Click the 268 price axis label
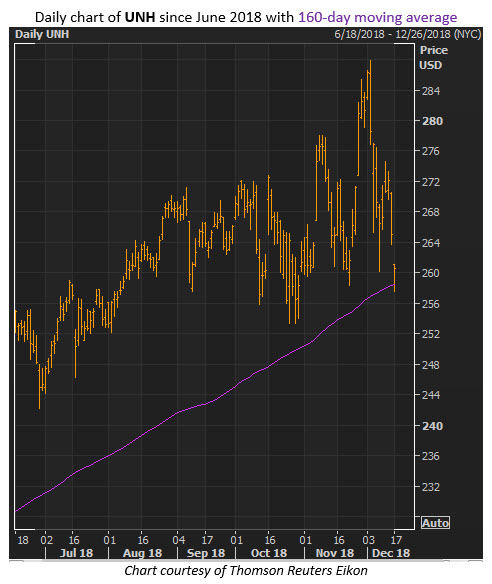 coord(431,212)
